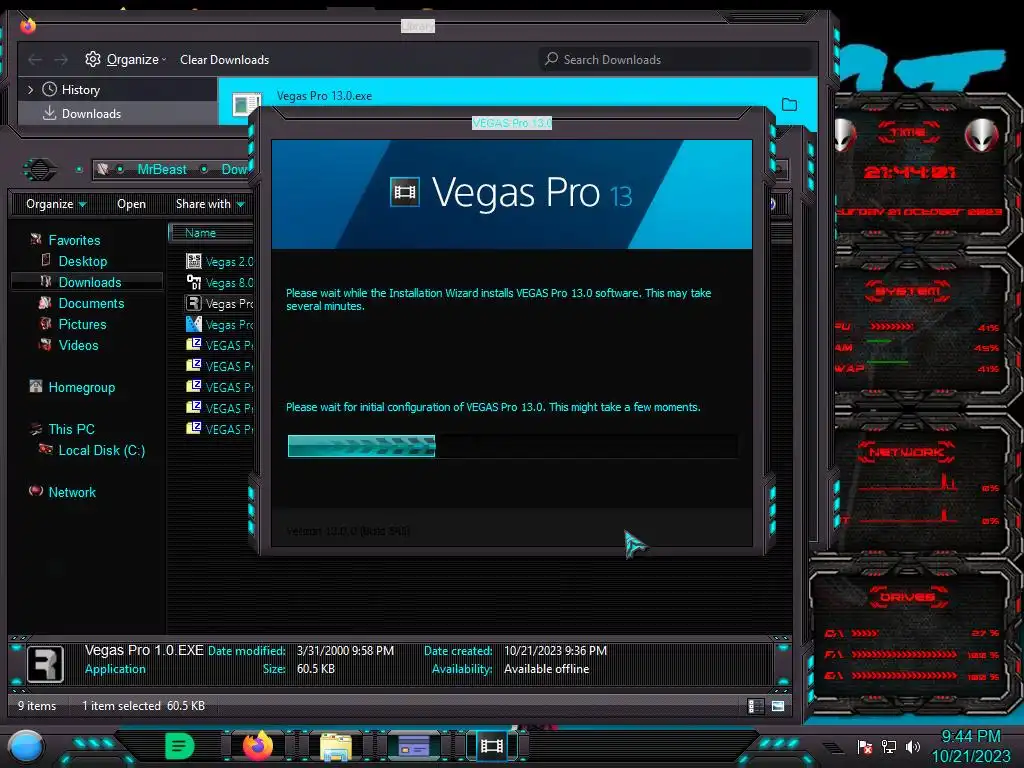
Task: Open Documents in the navigation pane
Action: [x=91, y=303]
